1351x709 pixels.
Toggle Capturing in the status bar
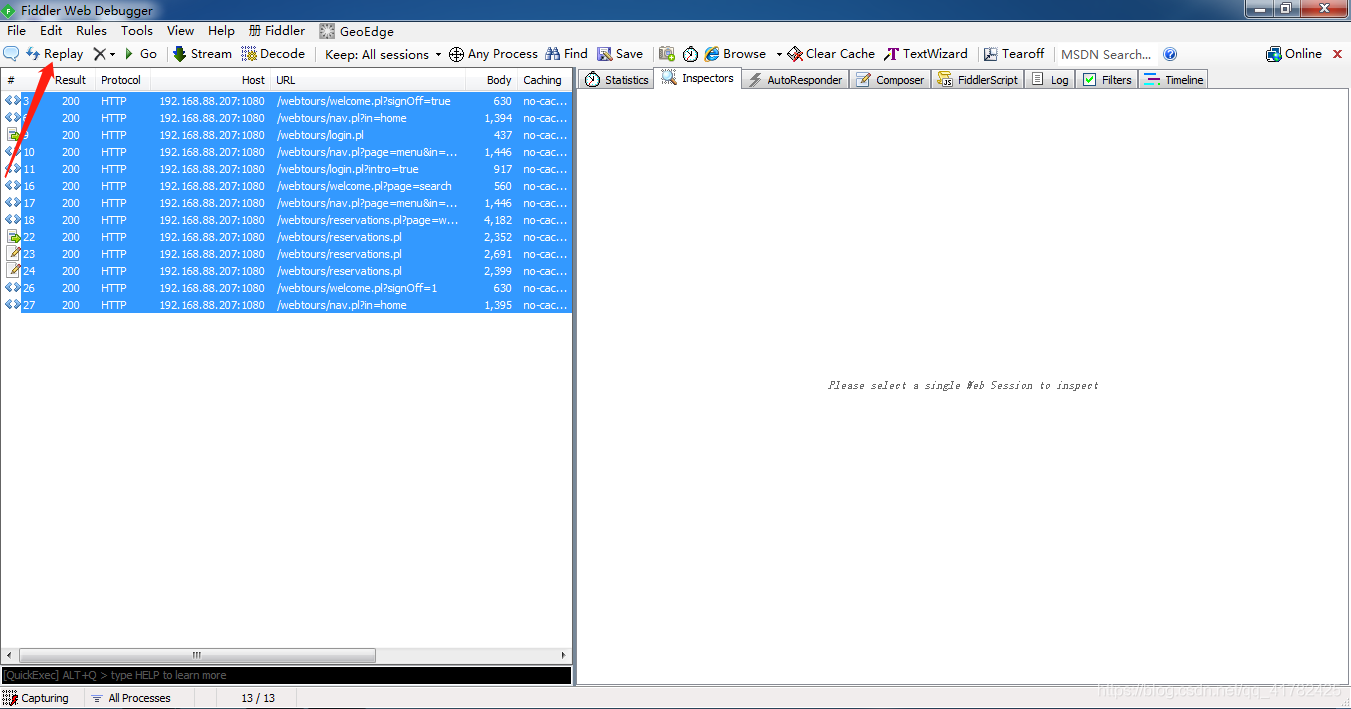[x=36, y=698]
